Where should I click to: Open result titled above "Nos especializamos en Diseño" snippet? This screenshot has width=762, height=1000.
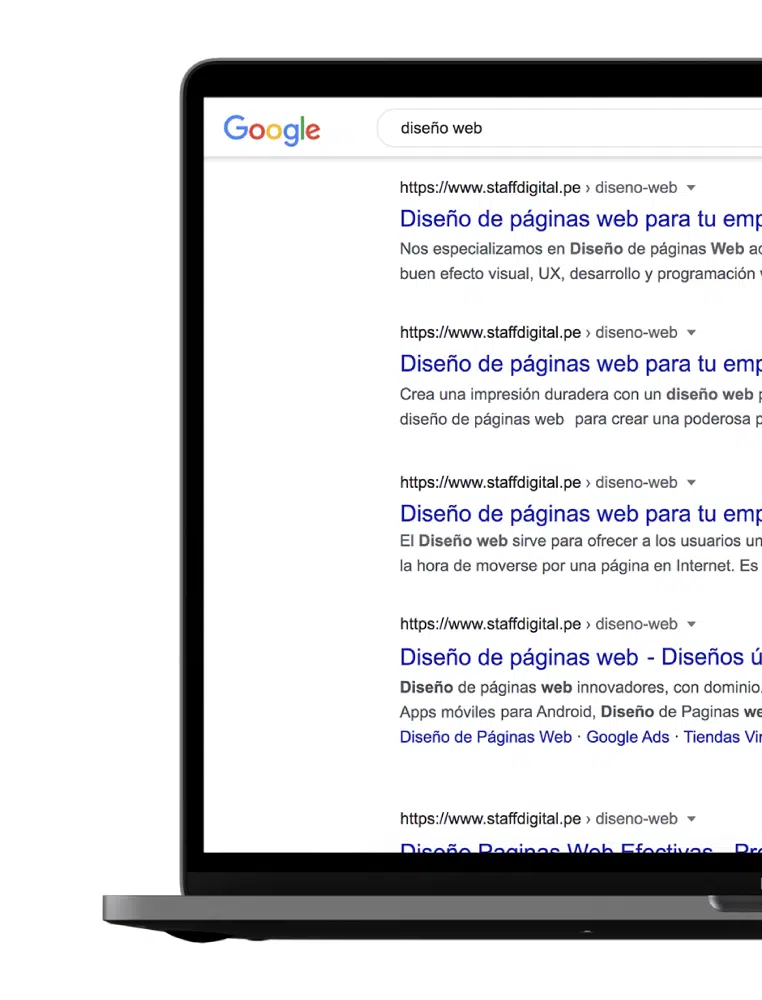(x=581, y=219)
